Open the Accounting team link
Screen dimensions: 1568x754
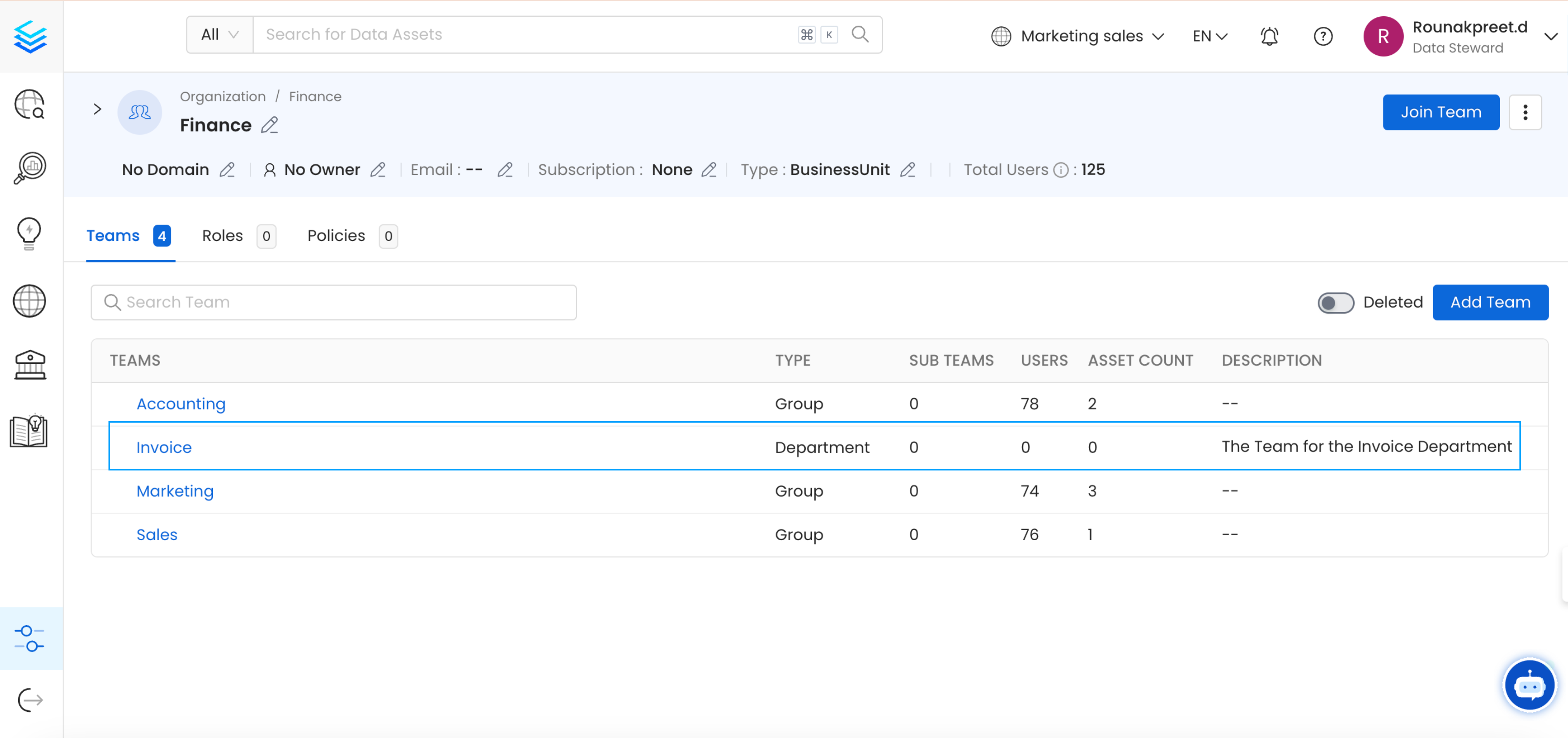click(181, 404)
